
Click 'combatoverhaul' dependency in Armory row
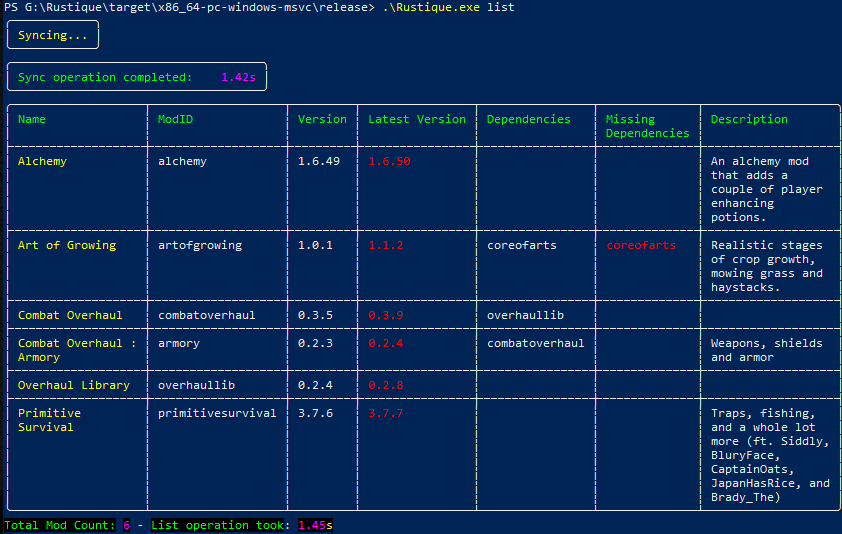535,343
